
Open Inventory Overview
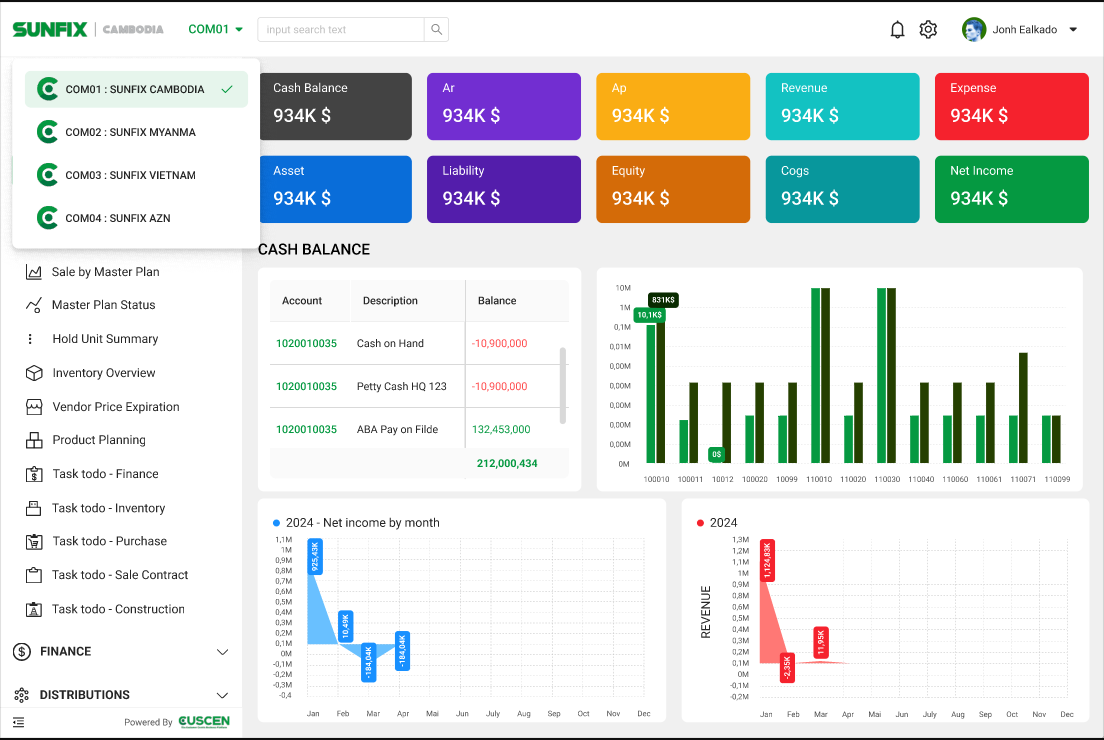click(104, 373)
